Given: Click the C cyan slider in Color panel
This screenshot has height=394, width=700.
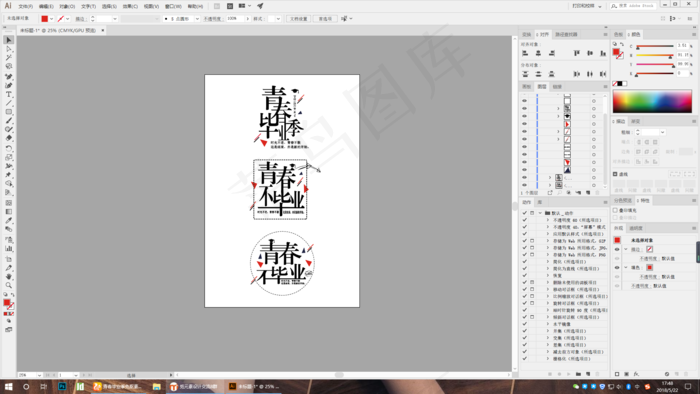Looking at the screenshot, I should coord(655,46).
